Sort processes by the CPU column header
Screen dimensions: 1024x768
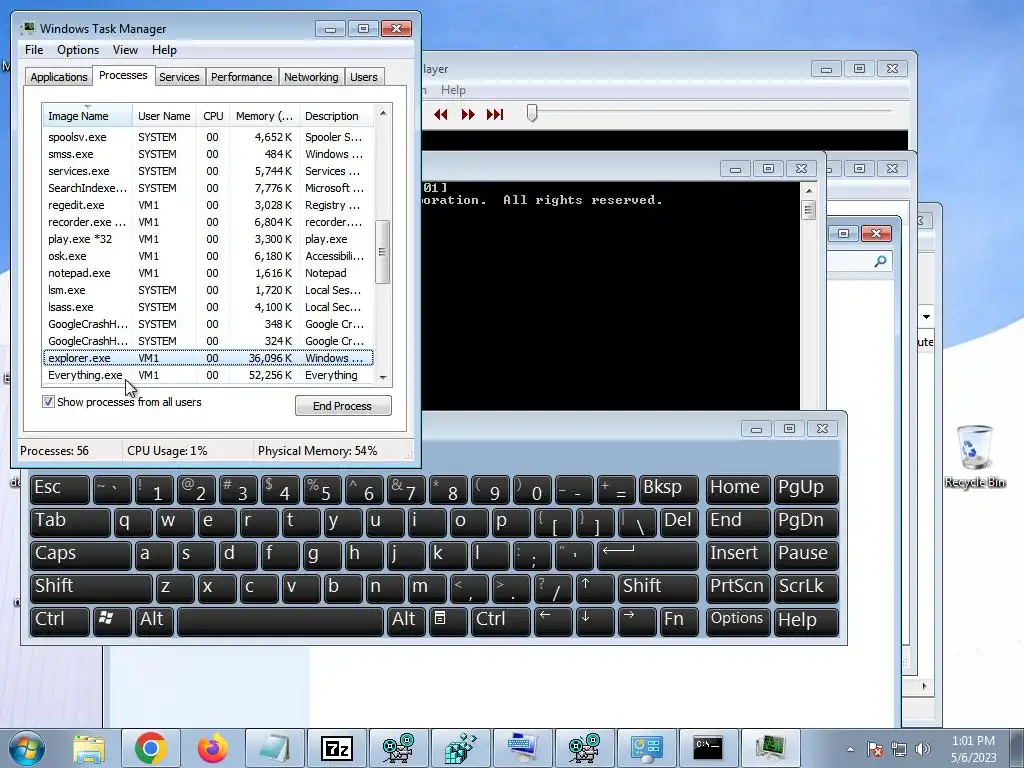coord(213,116)
